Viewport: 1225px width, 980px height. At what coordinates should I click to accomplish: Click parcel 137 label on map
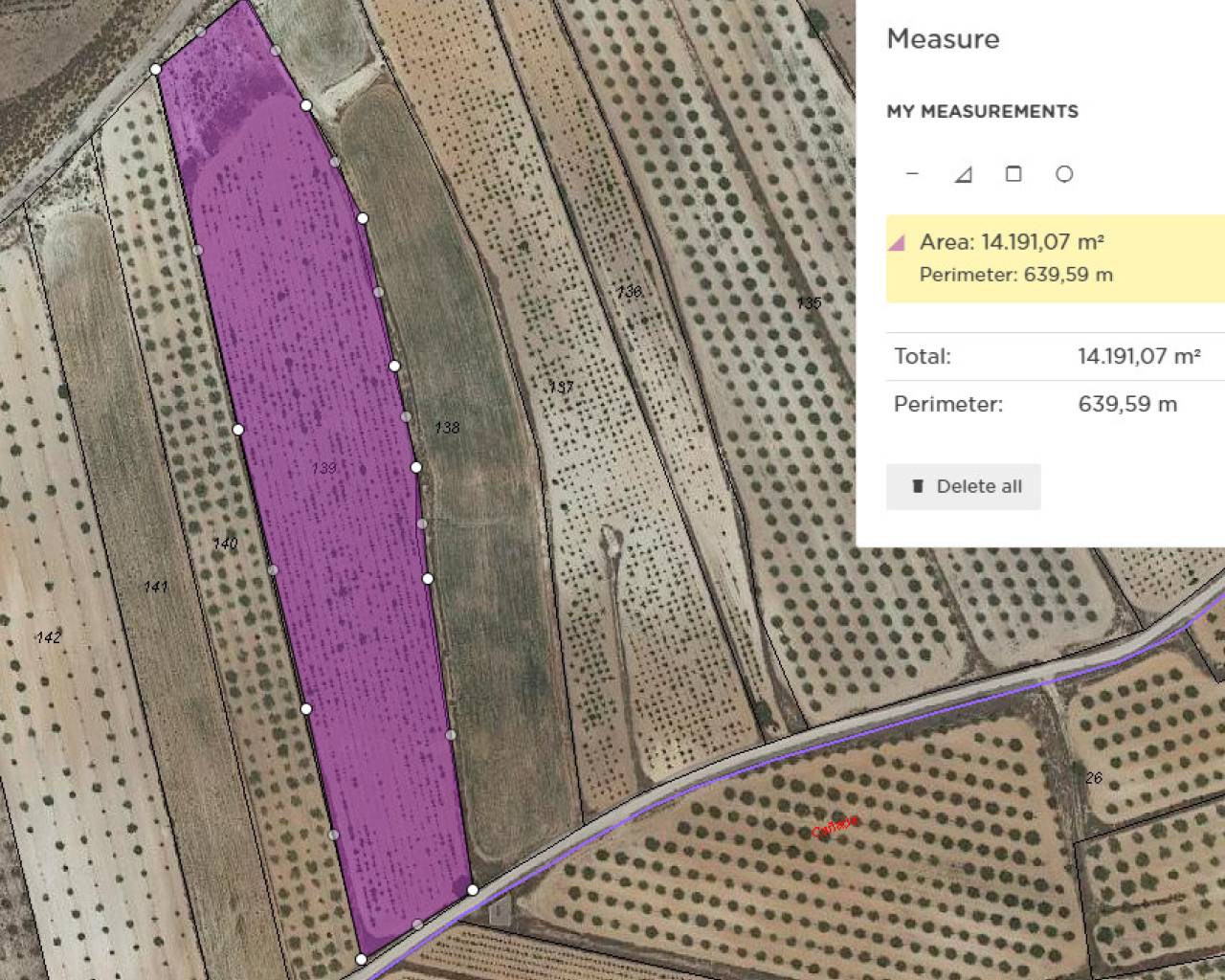(x=561, y=387)
